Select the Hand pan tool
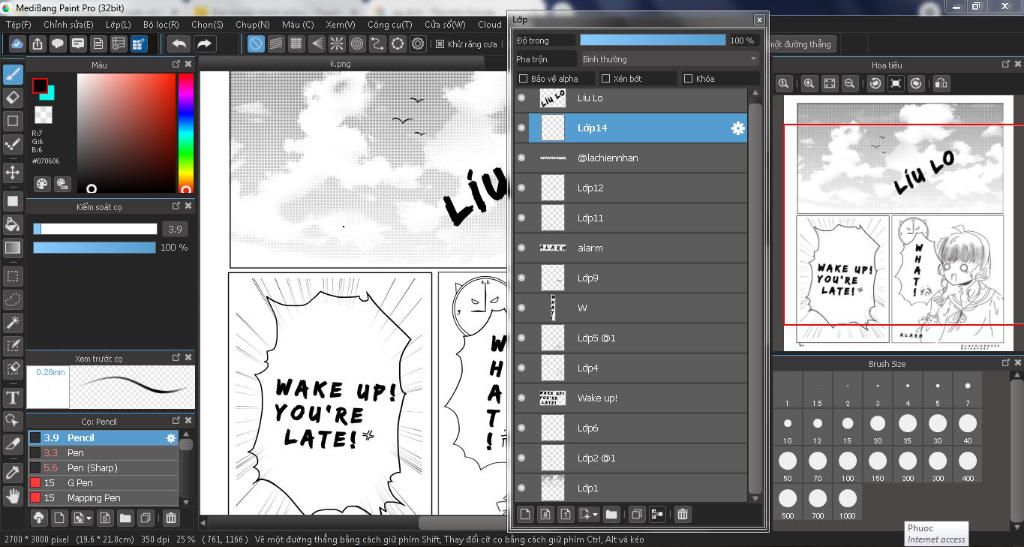Image resolution: width=1024 pixels, height=547 pixels. pyautogui.click(x=12, y=496)
